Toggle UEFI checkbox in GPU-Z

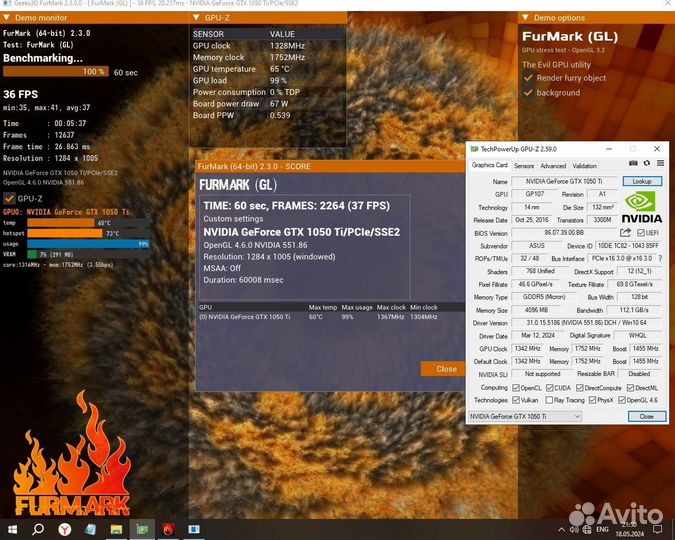(x=641, y=233)
